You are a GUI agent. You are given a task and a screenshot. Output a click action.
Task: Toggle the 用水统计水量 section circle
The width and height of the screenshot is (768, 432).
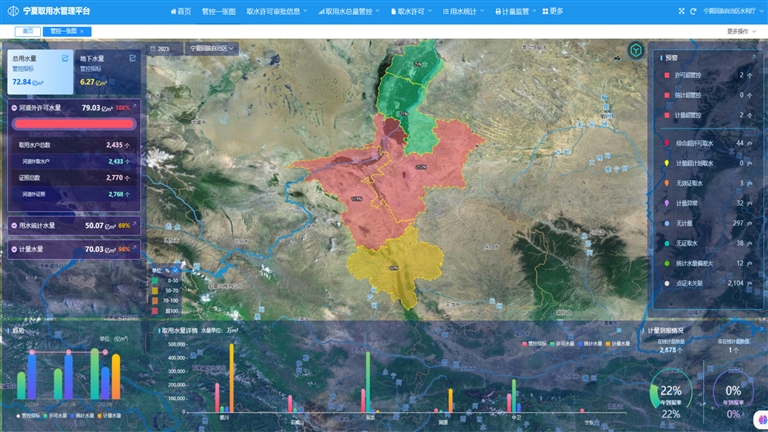pyautogui.click(x=13, y=226)
